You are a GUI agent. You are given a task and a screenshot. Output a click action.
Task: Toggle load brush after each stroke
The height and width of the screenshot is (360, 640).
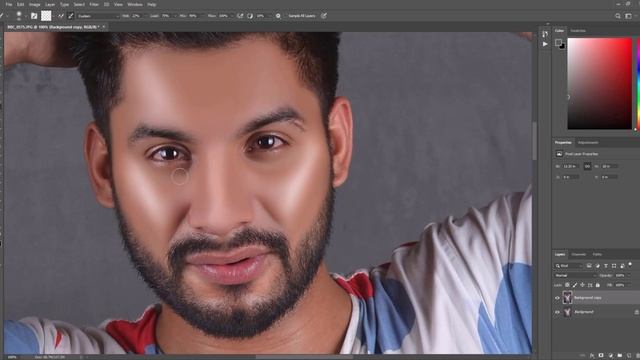[x=61, y=16]
